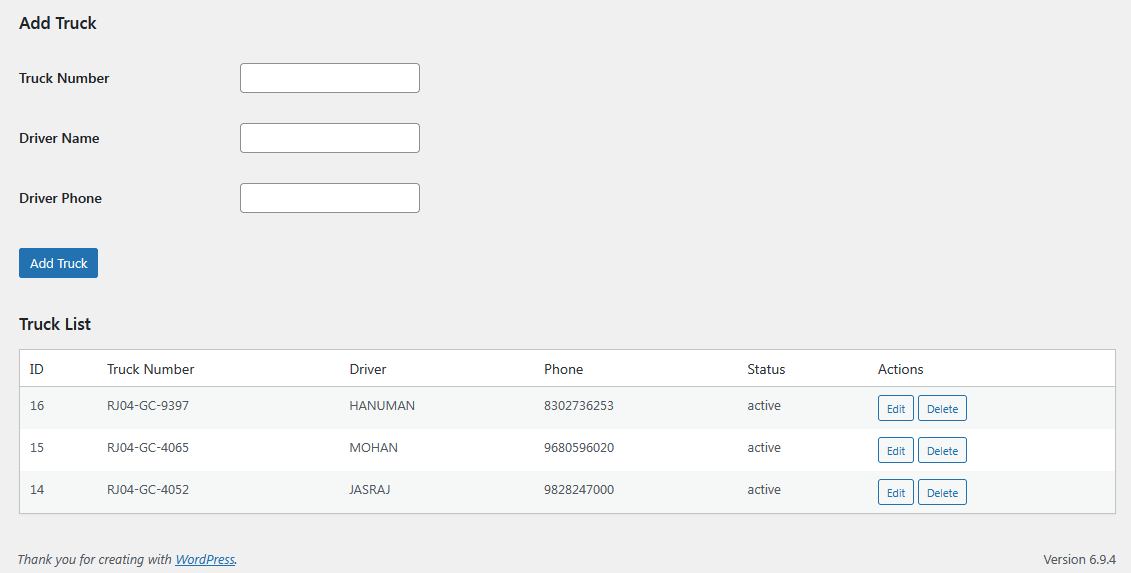This screenshot has width=1131, height=573.
Task: Focus the Driver Name text box
Action: (329, 138)
